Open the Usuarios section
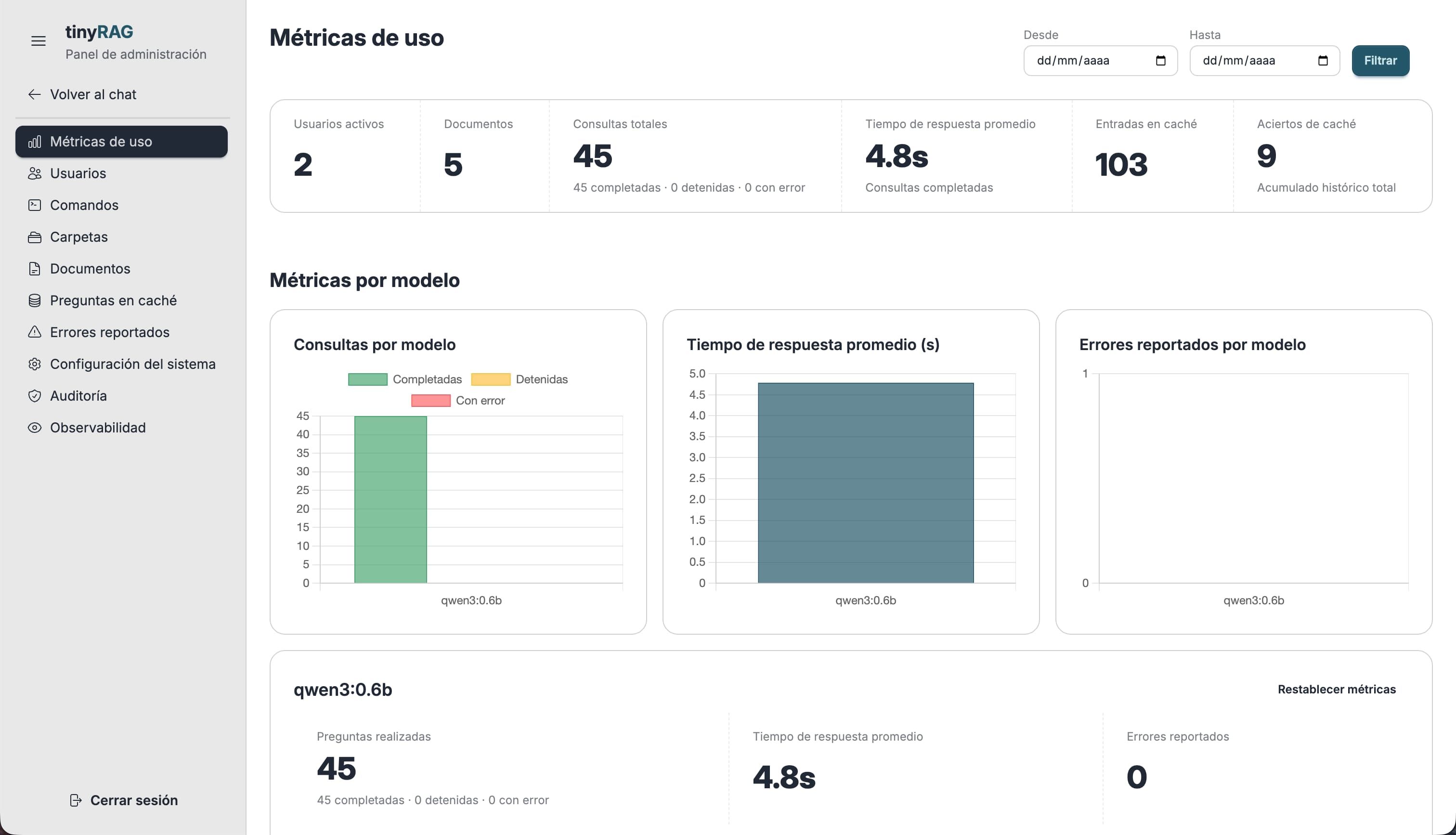1456x835 pixels. point(121,173)
